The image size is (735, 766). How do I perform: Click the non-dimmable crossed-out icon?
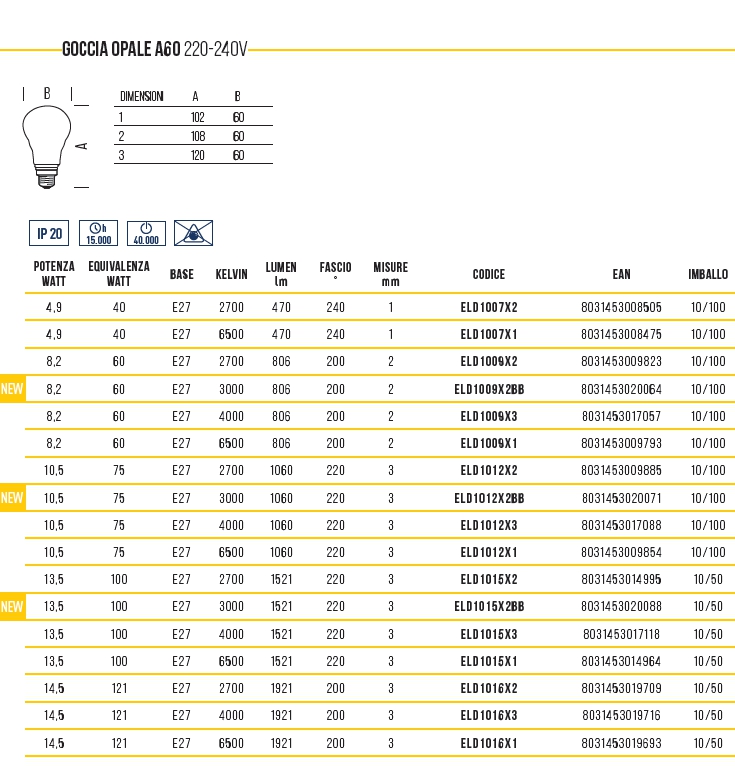(x=193, y=234)
